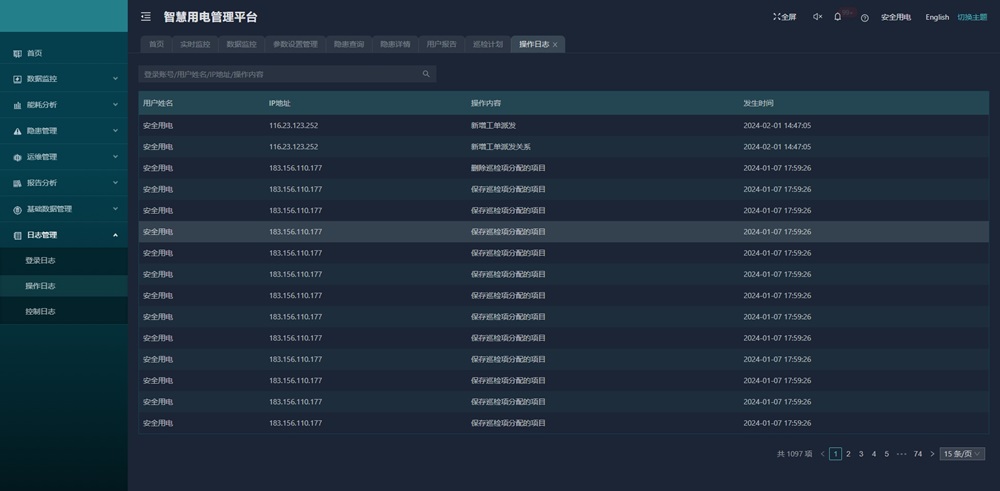The height and width of the screenshot is (491, 1000).
Task: Open notifications via the bell icon
Action: pos(838,17)
